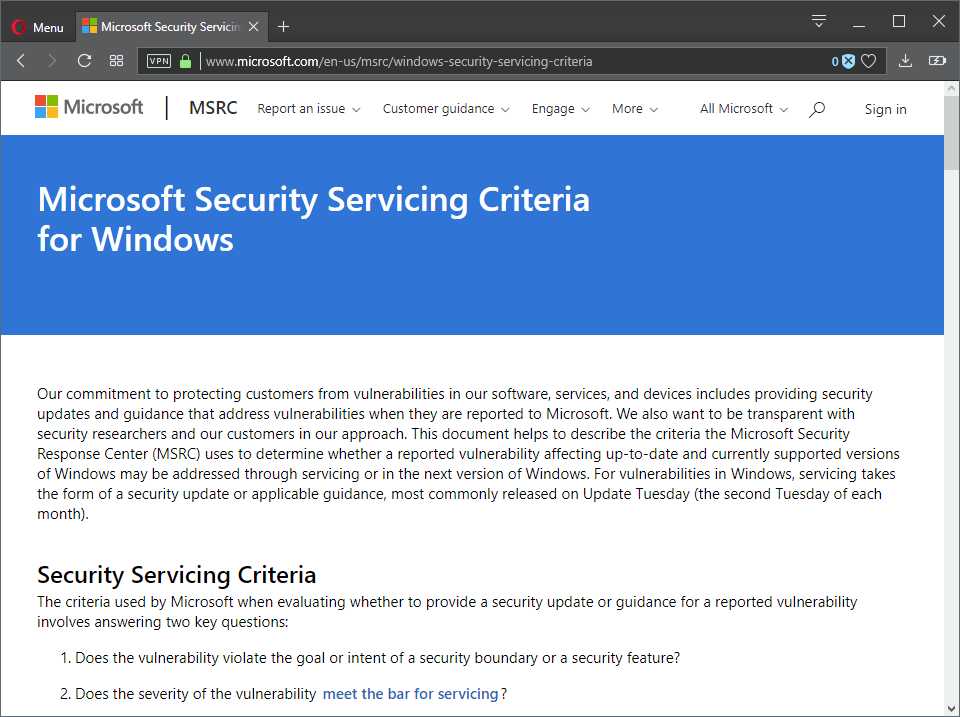This screenshot has height=717, width=960.
Task: Open the ad blocker shield icon
Action: click(x=848, y=61)
